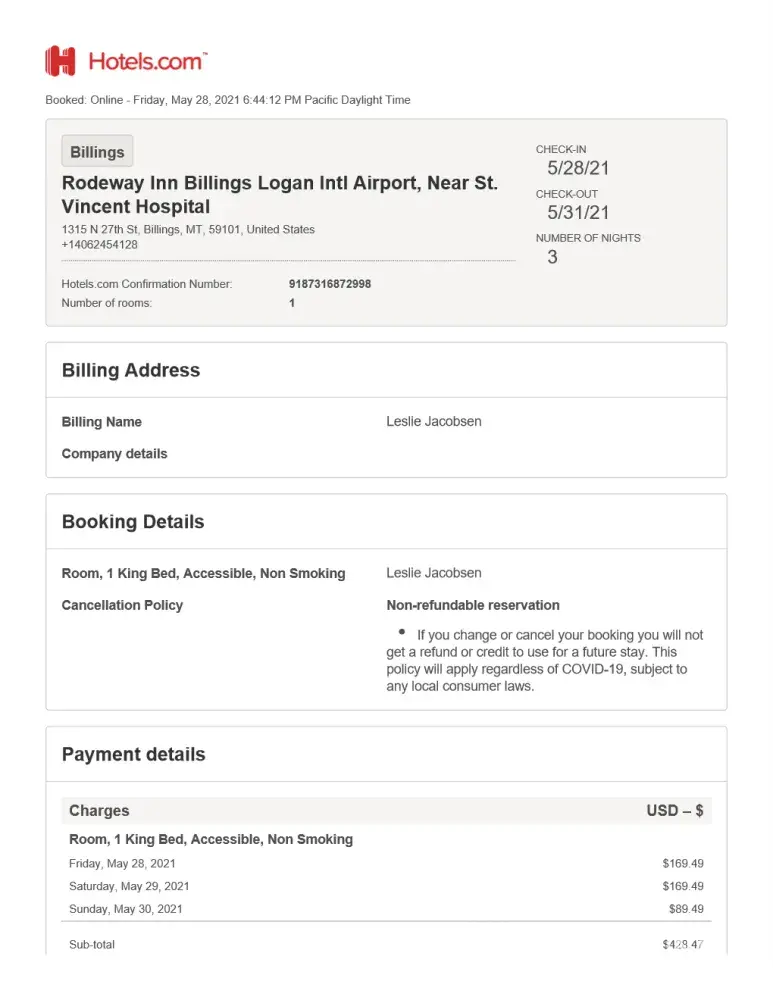Click the Rodeway Inn Billings hotel name
The image size is (773, 1000).
click(x=279, y=195)
